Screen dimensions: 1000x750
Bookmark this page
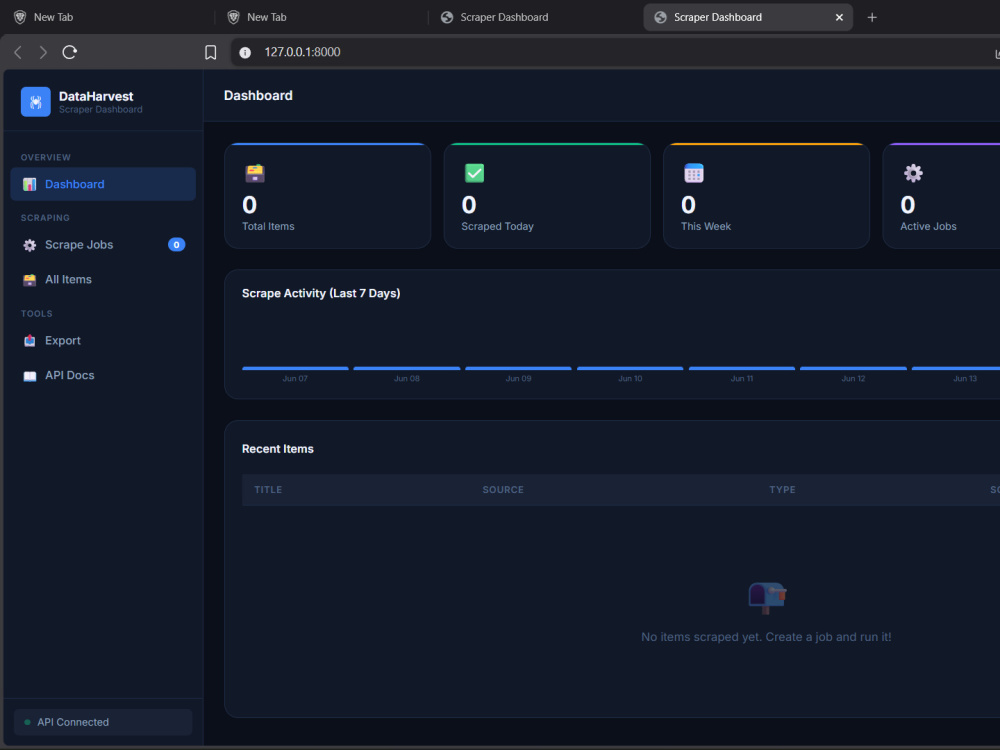[210, 52]
